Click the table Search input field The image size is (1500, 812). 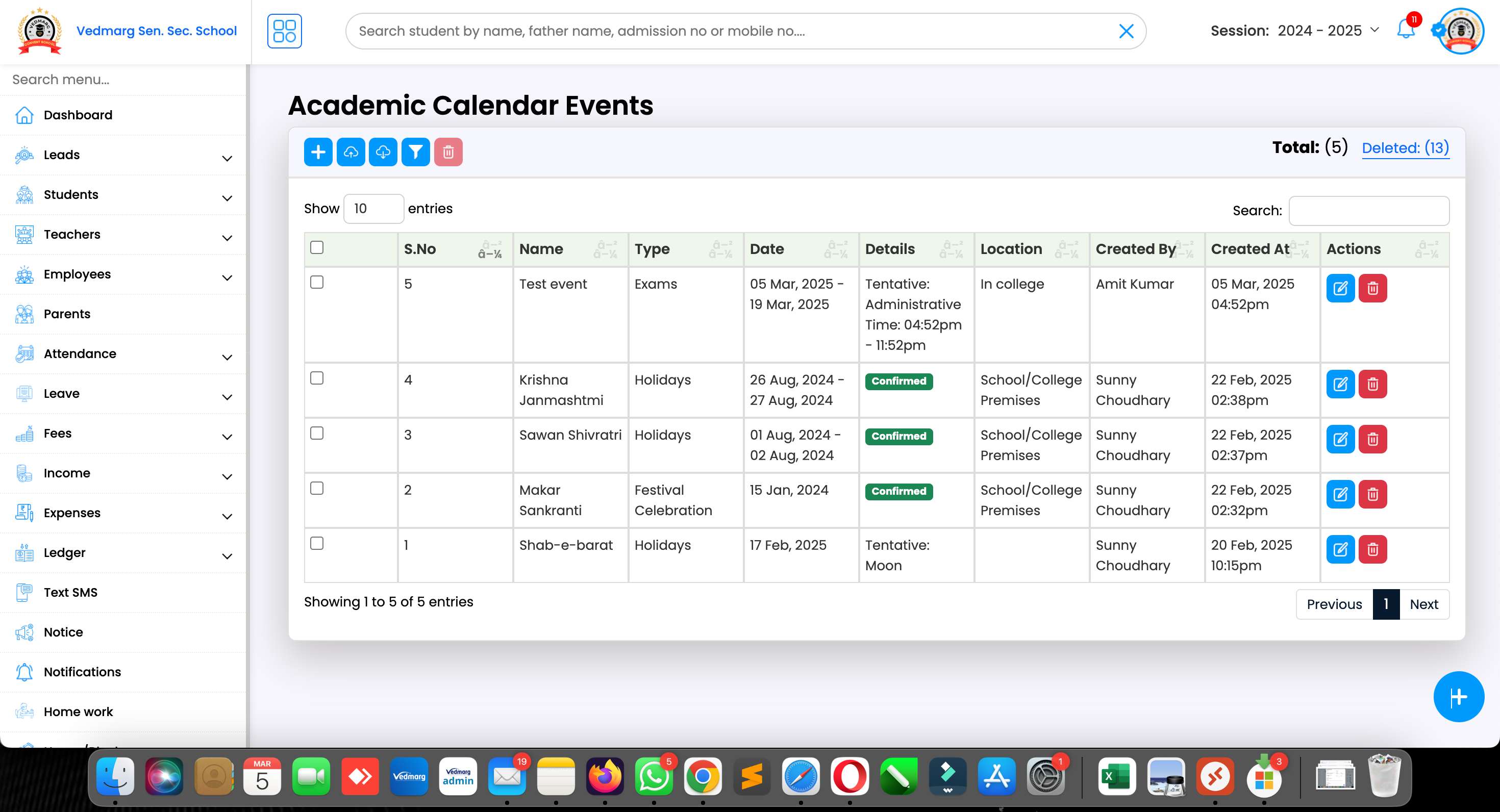1368,211
